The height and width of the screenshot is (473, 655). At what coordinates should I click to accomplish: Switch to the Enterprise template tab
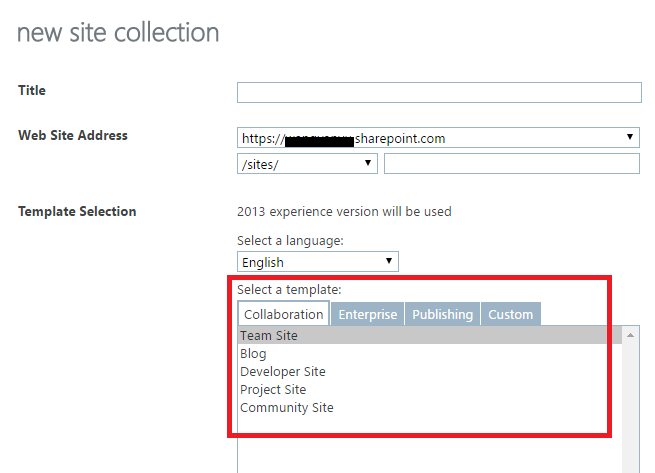(x=368, y=314)
